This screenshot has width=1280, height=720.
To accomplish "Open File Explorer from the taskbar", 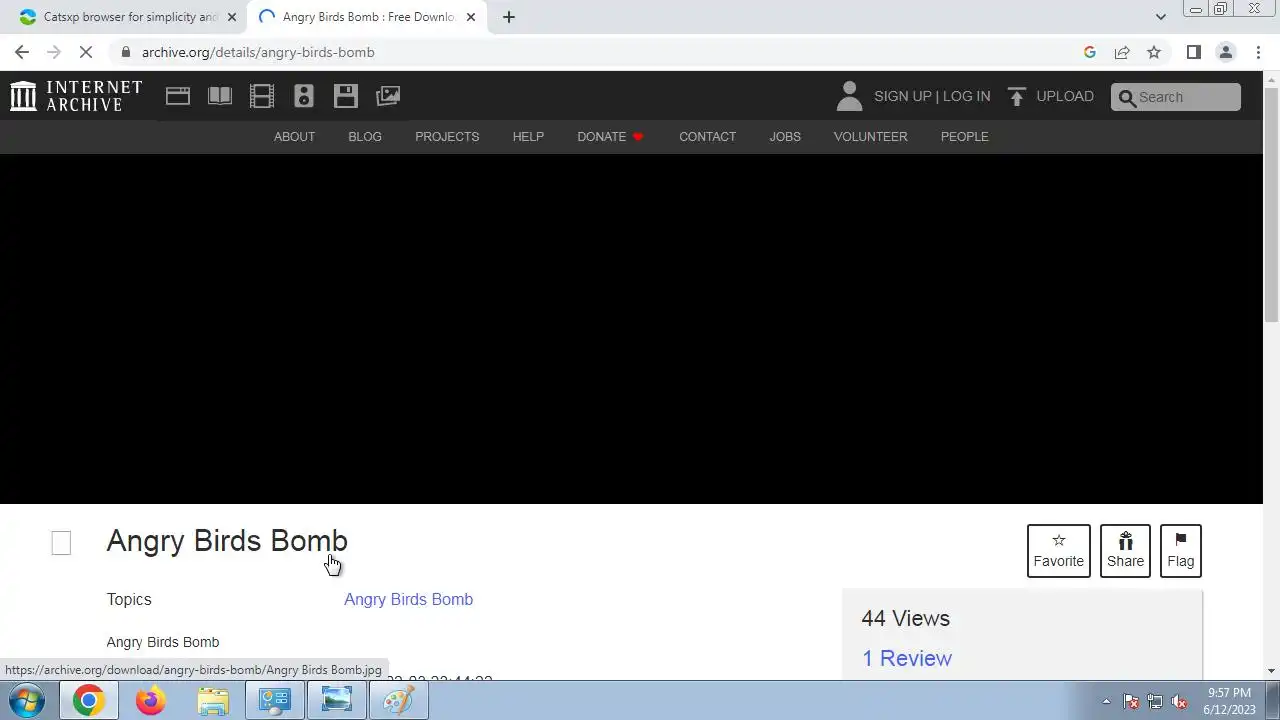I will click(x=213, y=701).
